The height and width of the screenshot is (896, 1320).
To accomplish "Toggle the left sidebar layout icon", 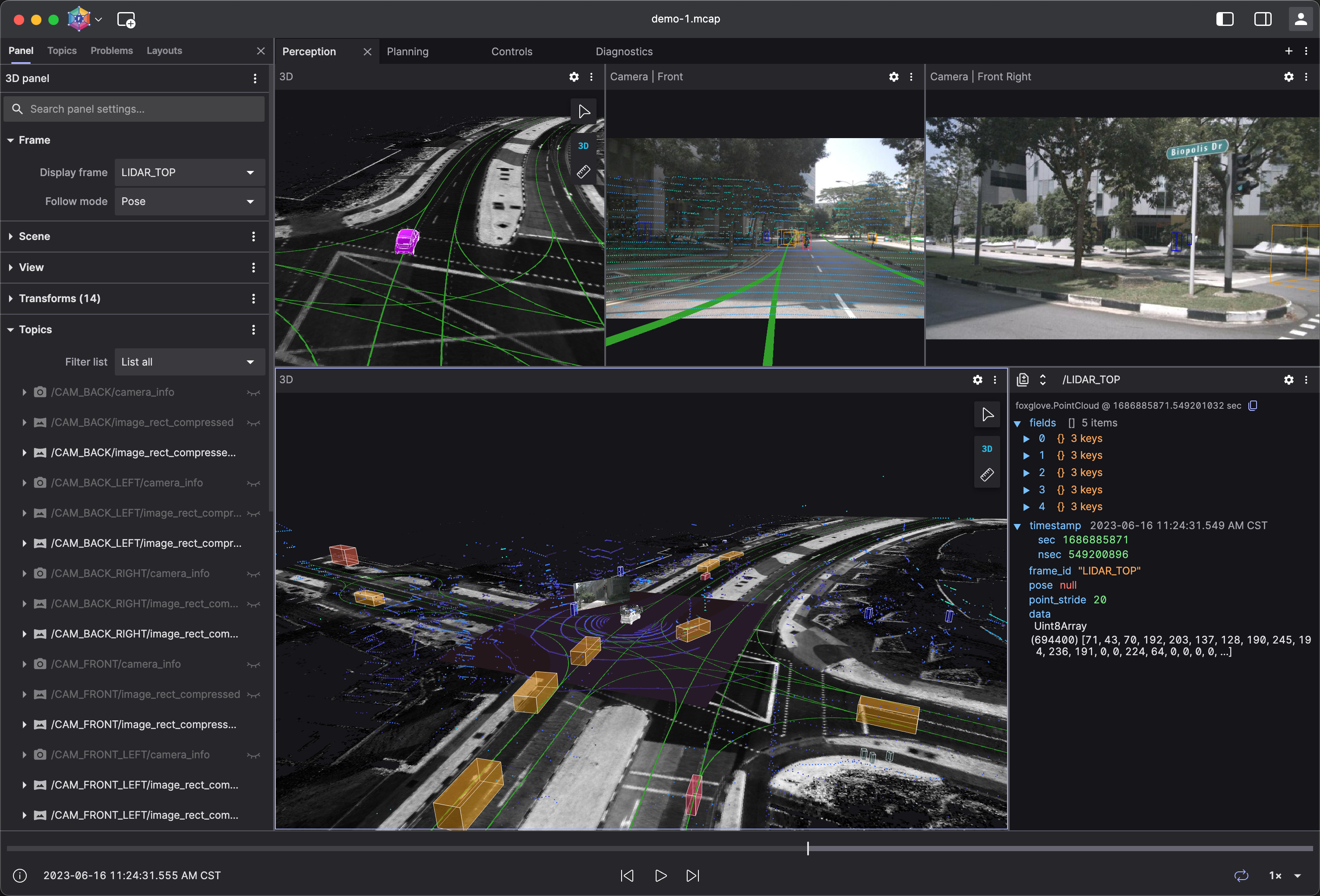I will pos(1225,19).
